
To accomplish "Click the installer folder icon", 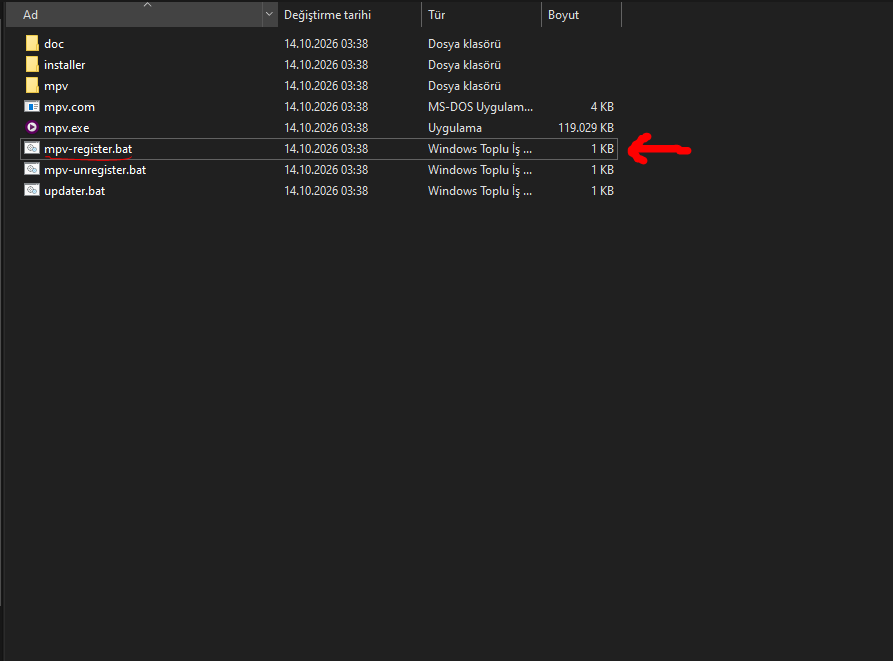I will click(32, 64).
